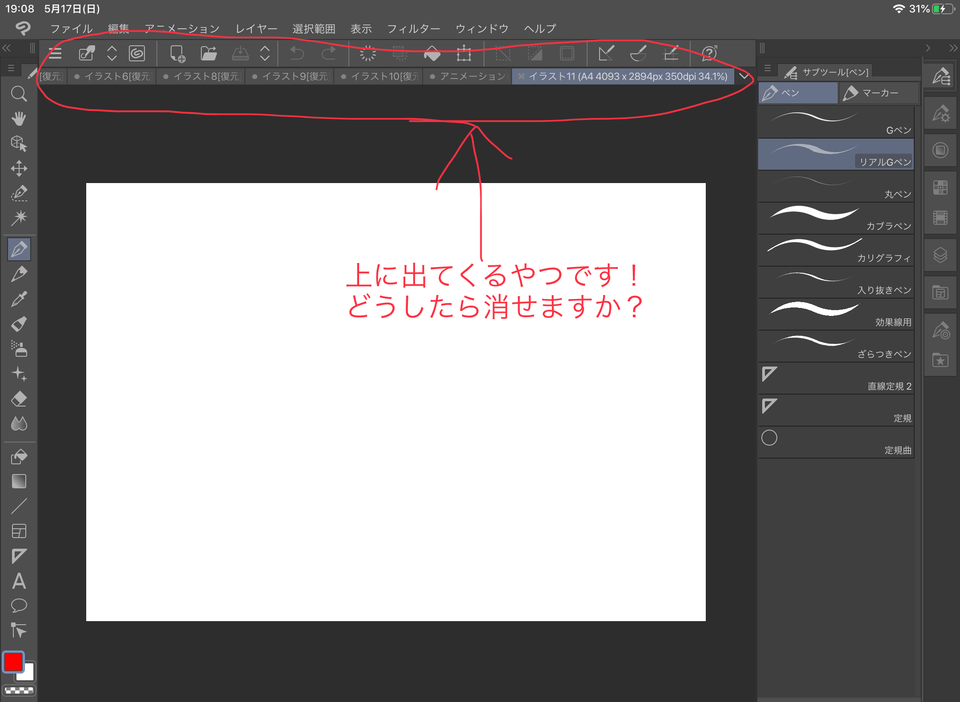960x702 pixels.
Task: Open the Layer panel stack icon
Action: (939, 254)
